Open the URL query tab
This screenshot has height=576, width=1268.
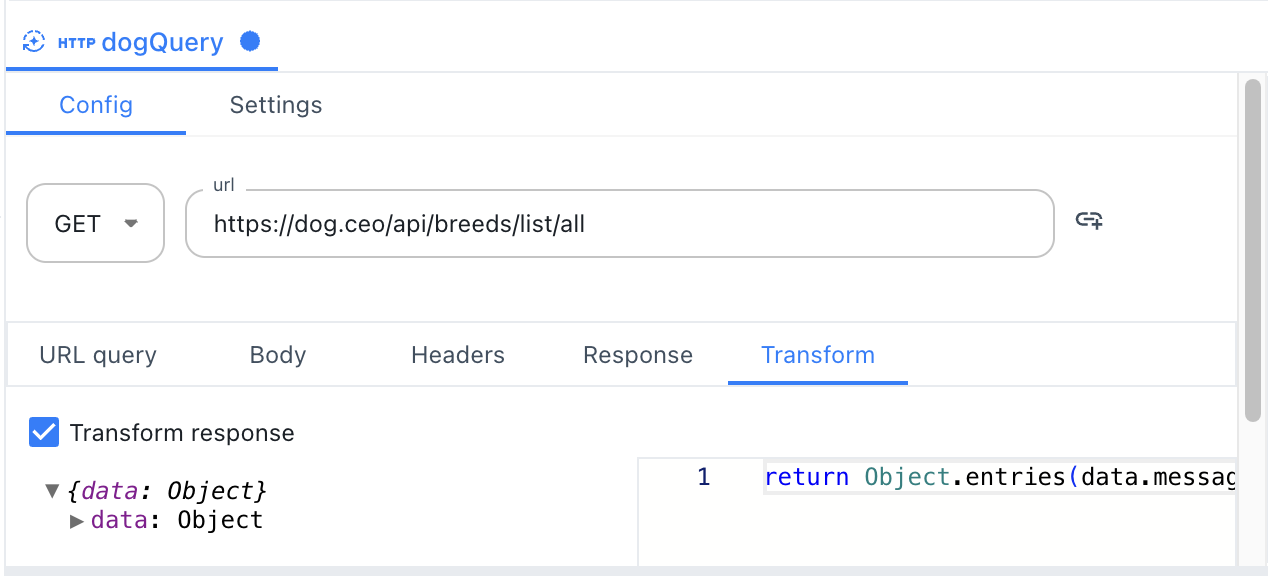tap(98, 355)
